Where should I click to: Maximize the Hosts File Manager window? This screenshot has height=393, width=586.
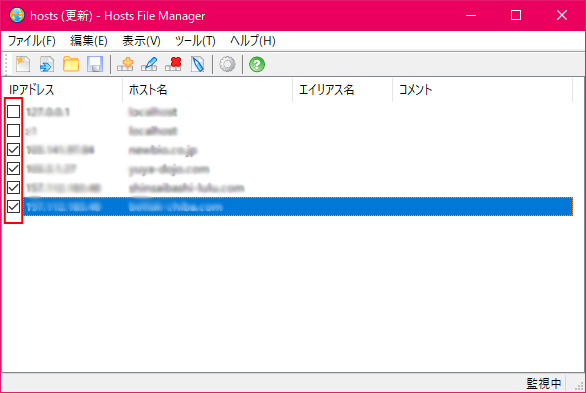tap(516, 15)
